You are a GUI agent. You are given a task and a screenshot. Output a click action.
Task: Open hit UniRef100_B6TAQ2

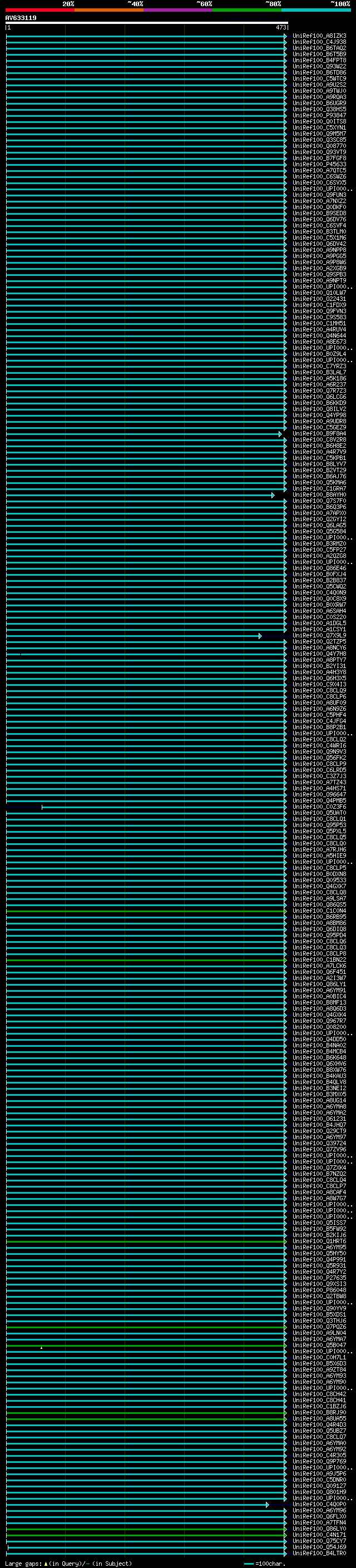[319, 48]
